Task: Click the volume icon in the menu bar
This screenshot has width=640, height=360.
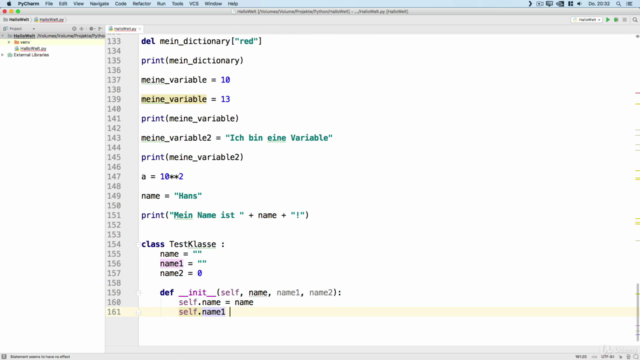Action: pyautogui.click(x=580, y=4)
